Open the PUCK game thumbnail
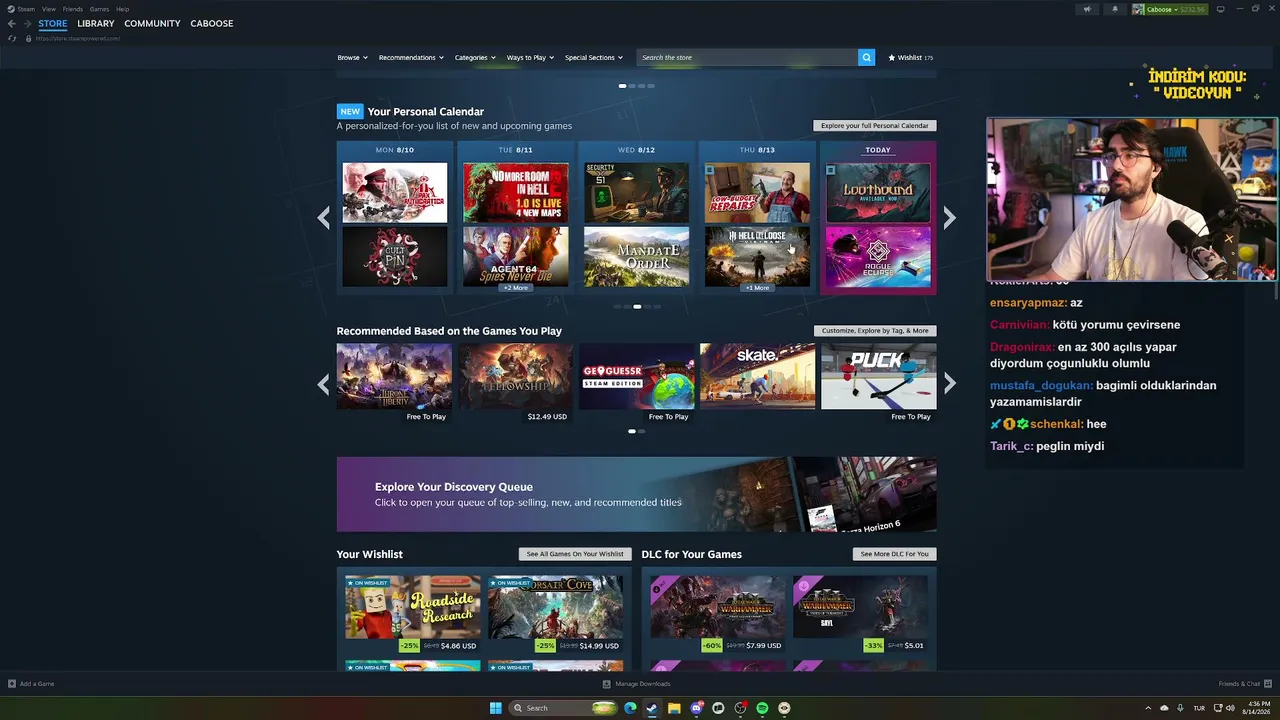 tap(879, 376)
